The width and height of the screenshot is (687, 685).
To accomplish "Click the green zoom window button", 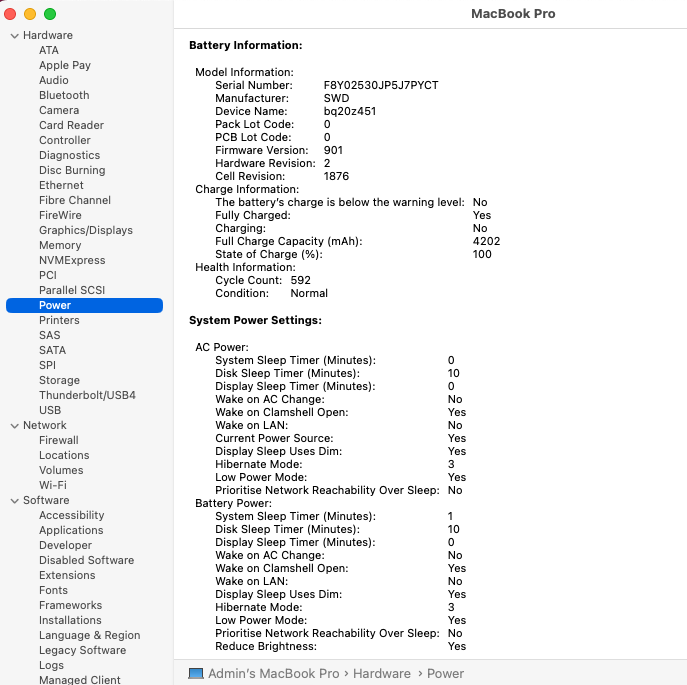I will pos(50,14).
